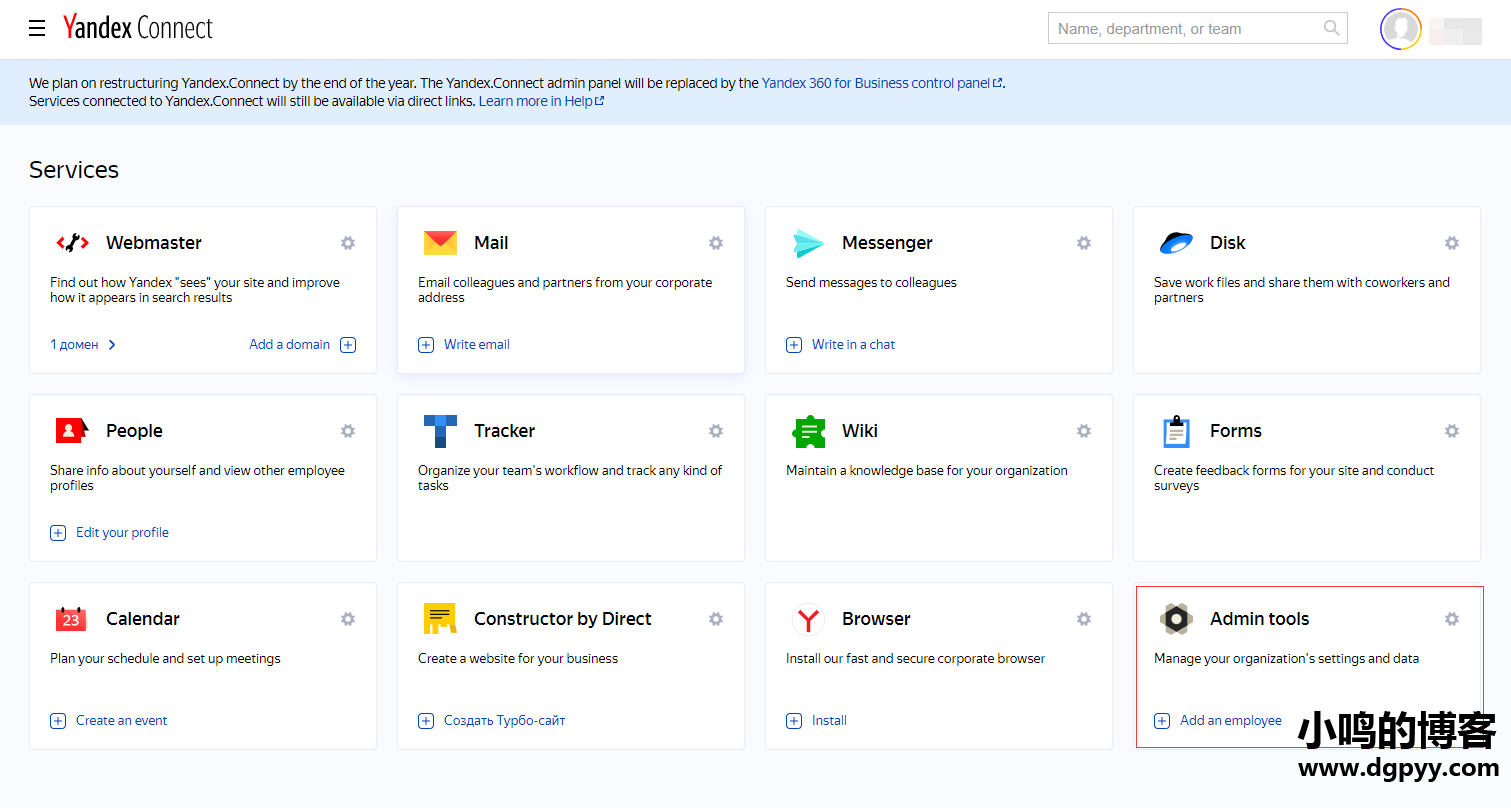Open the Tracker service title
This screenshot has width=1511, height=808.
pyautogui.click(x=504, y=431)
